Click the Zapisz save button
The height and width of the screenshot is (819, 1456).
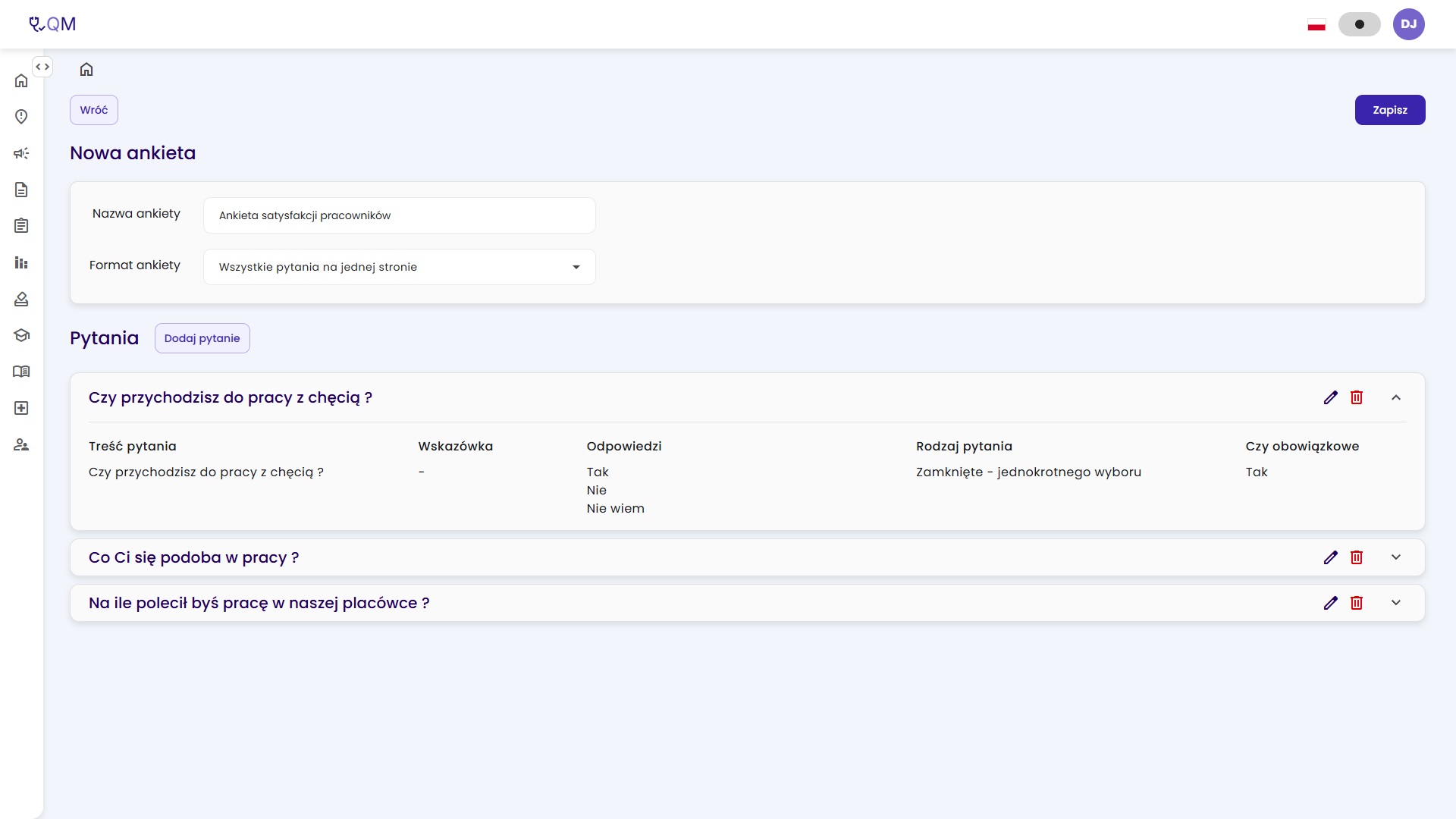point(1390,110)
